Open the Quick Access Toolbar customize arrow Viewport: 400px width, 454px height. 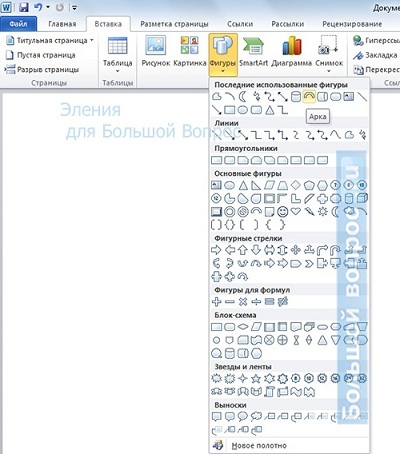[75, 7]
